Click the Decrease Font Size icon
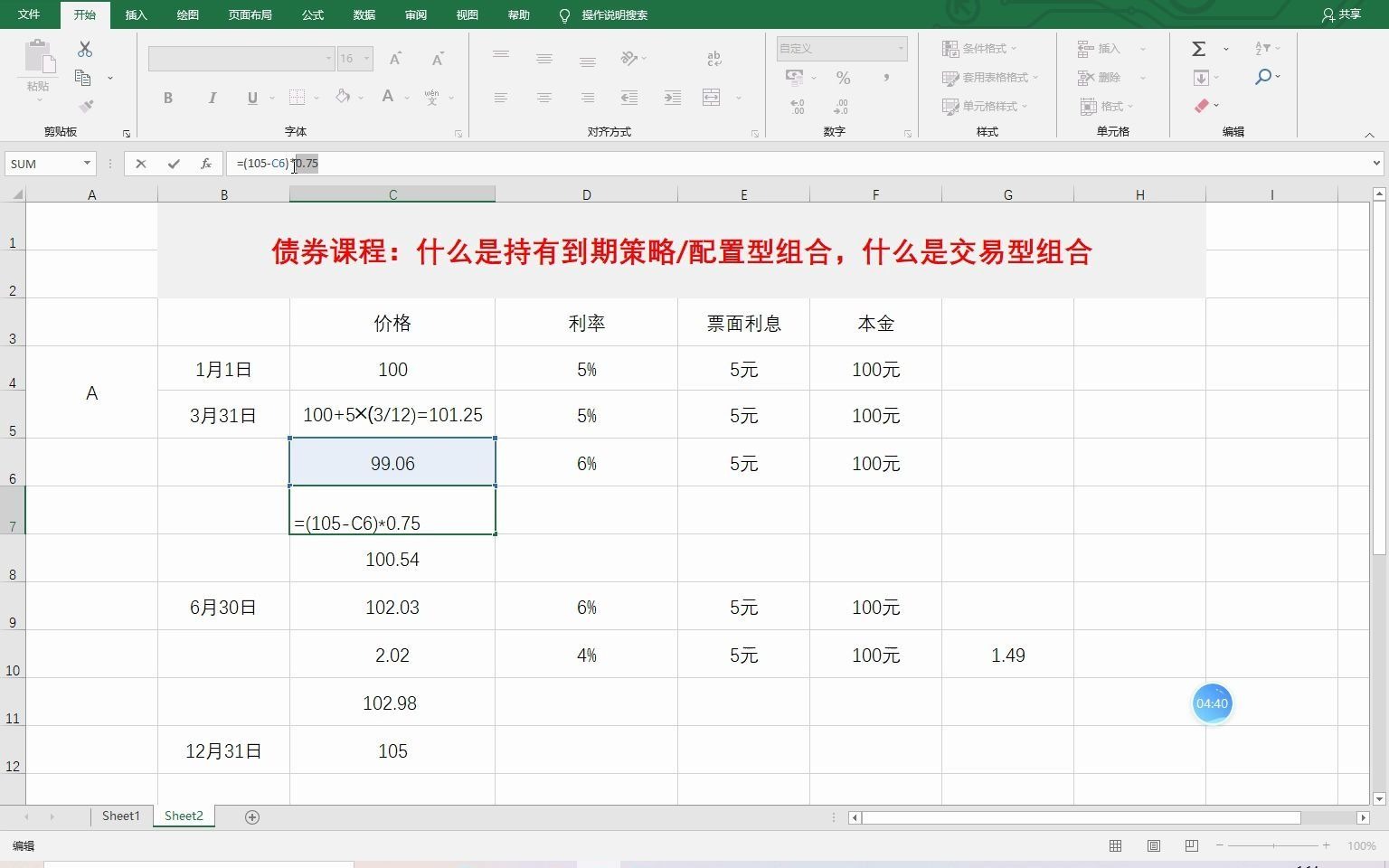 coord(438,59)
